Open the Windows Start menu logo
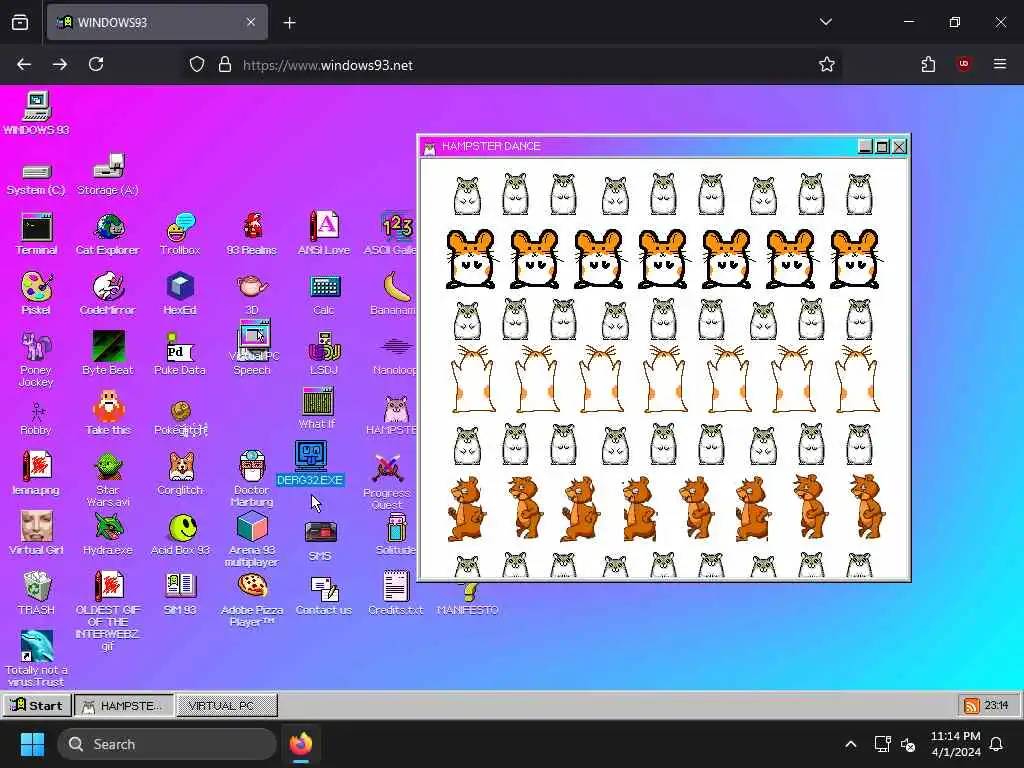Viewport: 1024px width, 768px height. pyautogui.click(x=32, y=744)
